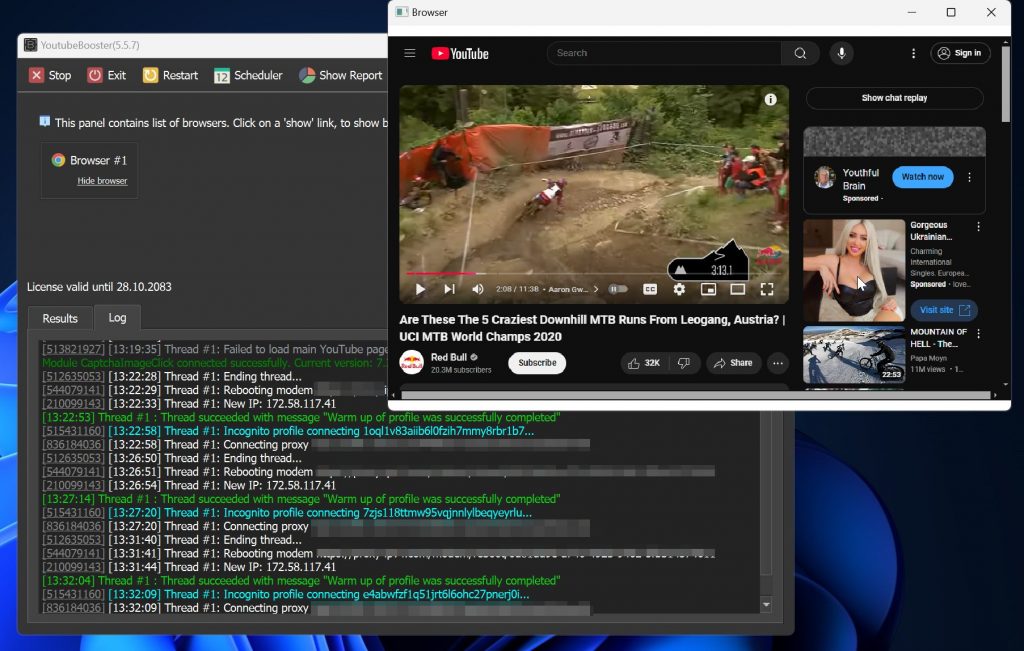Start voice search with microphone icon
The image size is (1024, 651).
tap(841, 53)
